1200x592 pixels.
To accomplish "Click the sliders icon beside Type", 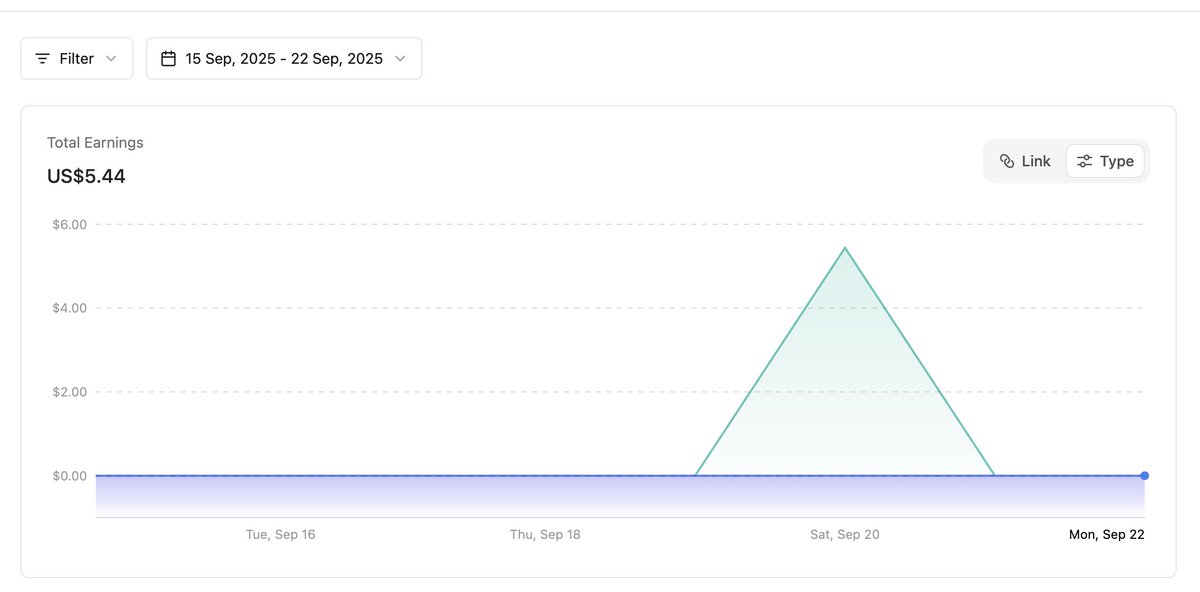I will pyautogui.click(x=1084, y=161).
